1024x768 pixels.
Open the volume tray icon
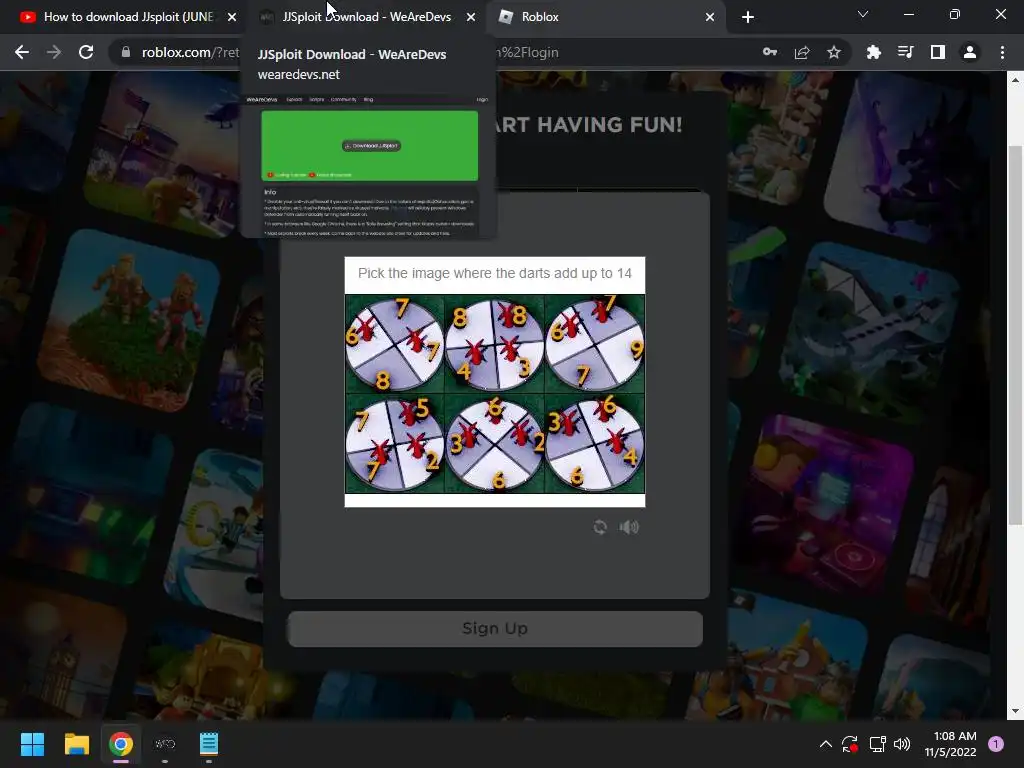902,744
